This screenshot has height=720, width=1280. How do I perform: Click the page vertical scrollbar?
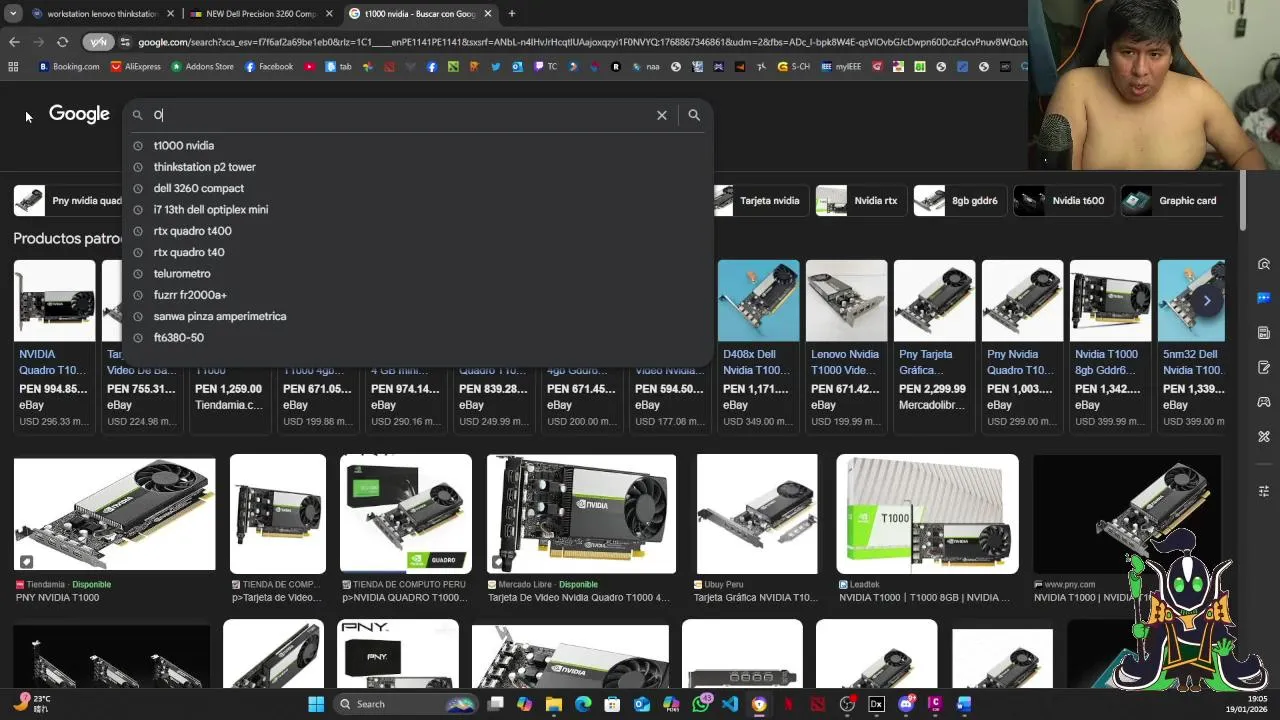(1243, 200)
